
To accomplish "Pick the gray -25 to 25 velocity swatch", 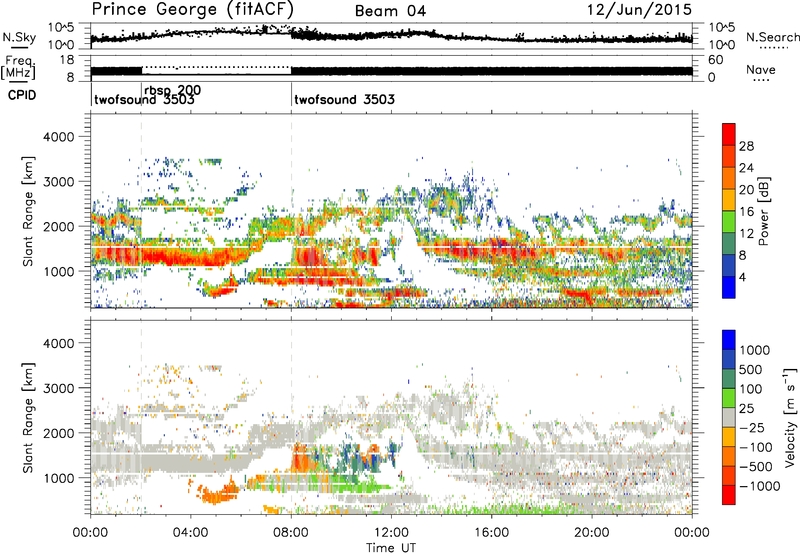I will 729,417.
